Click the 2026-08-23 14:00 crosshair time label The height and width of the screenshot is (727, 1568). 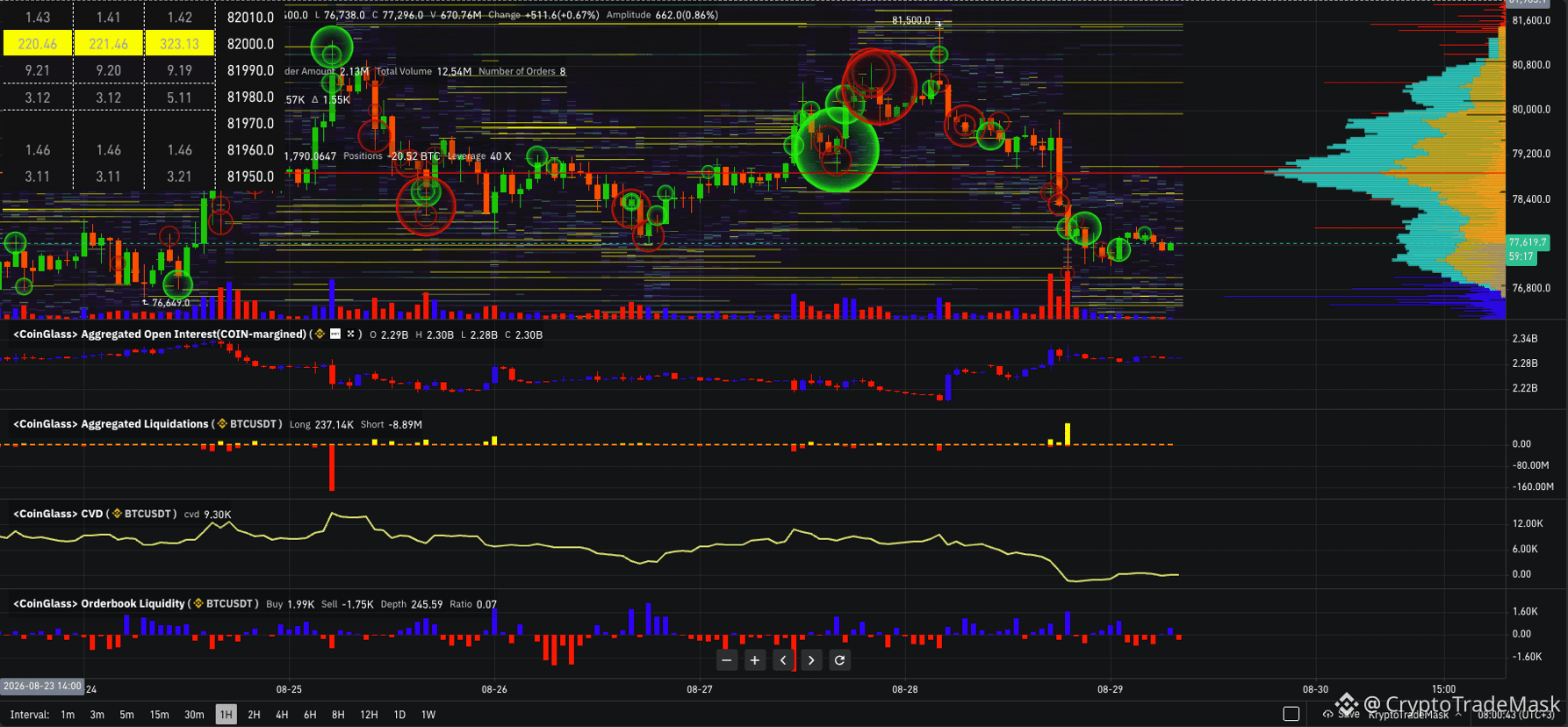pyautogui.click(x=42, y=687)
